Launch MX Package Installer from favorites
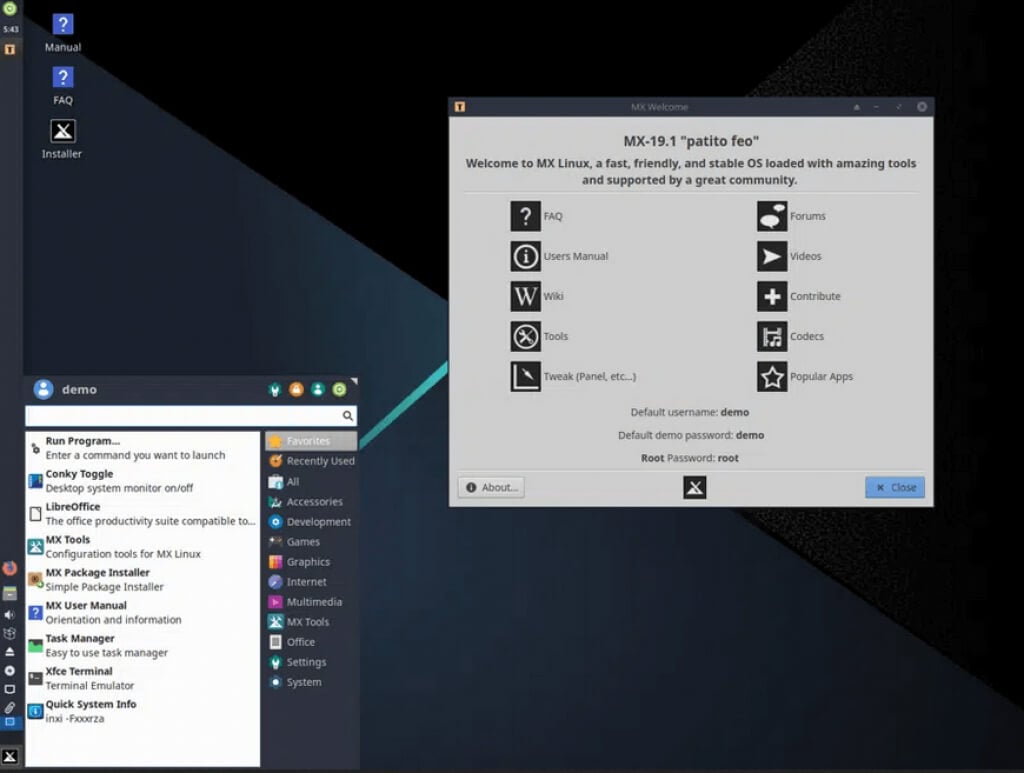This screenshot has width=1024, height=773. click(142, 580)
